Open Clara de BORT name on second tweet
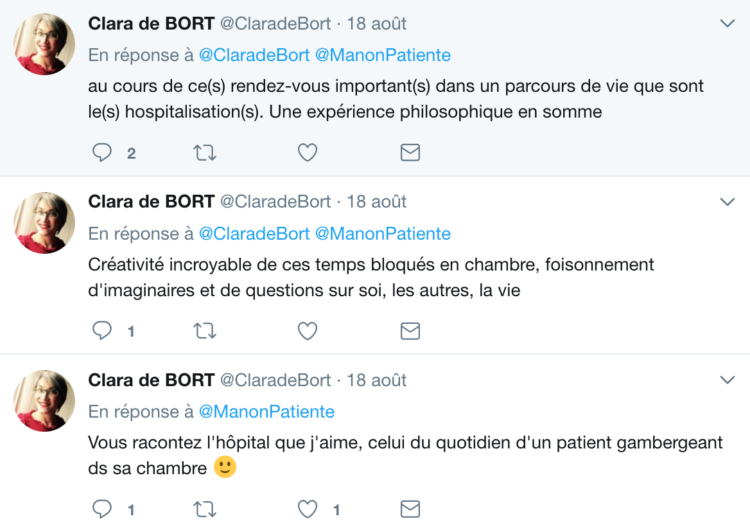 (151, 201)
